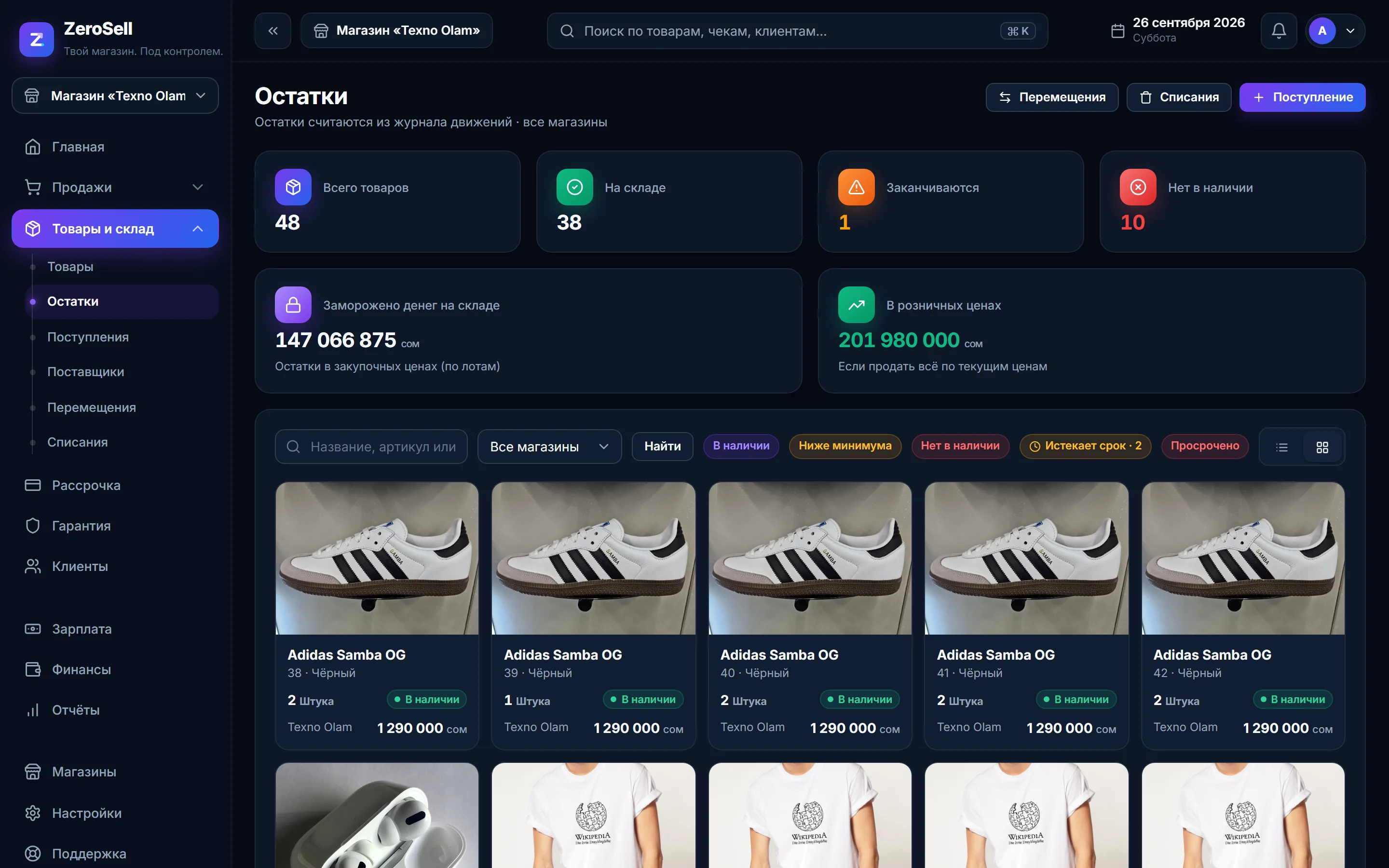Viewport: 1389px width, 868px height.
Task: Select the Остатки submenu item
Action: [x=122, y=302]
